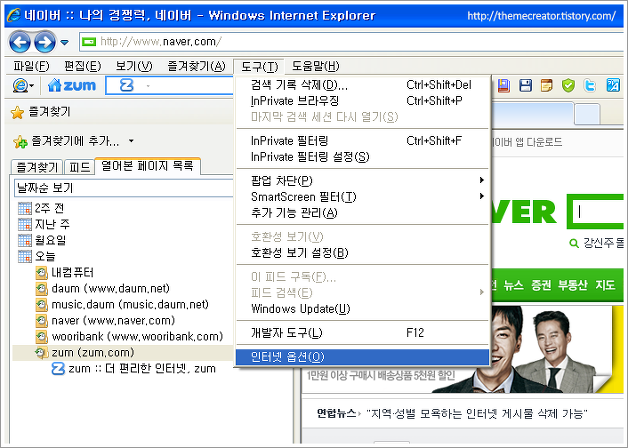Select Windows Update(U) menu item
628x448 pixels.
coord(362,309)
